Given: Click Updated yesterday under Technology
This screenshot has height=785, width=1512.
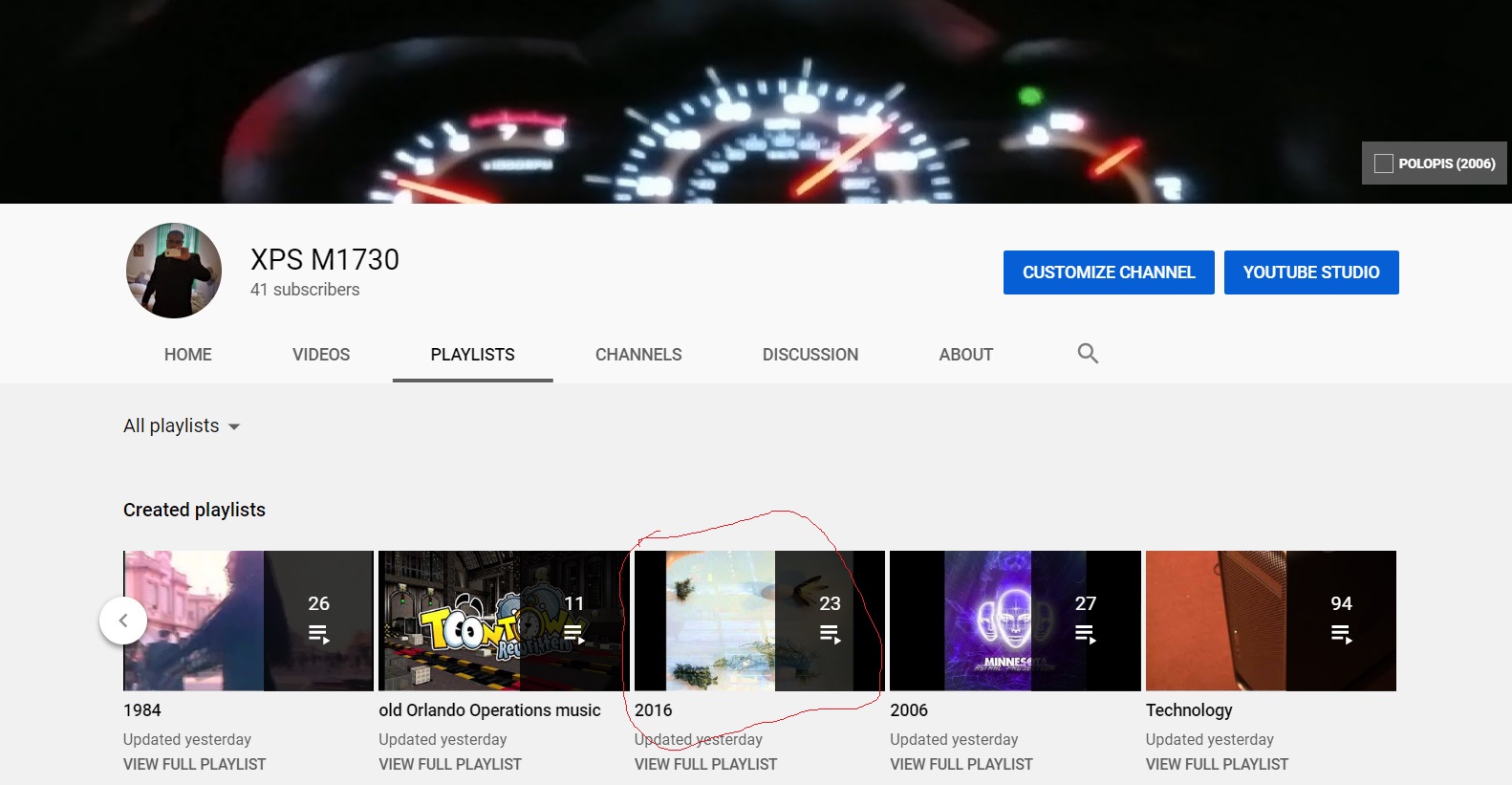Looking at the screenshot, I should click(x=1210, y=740).
